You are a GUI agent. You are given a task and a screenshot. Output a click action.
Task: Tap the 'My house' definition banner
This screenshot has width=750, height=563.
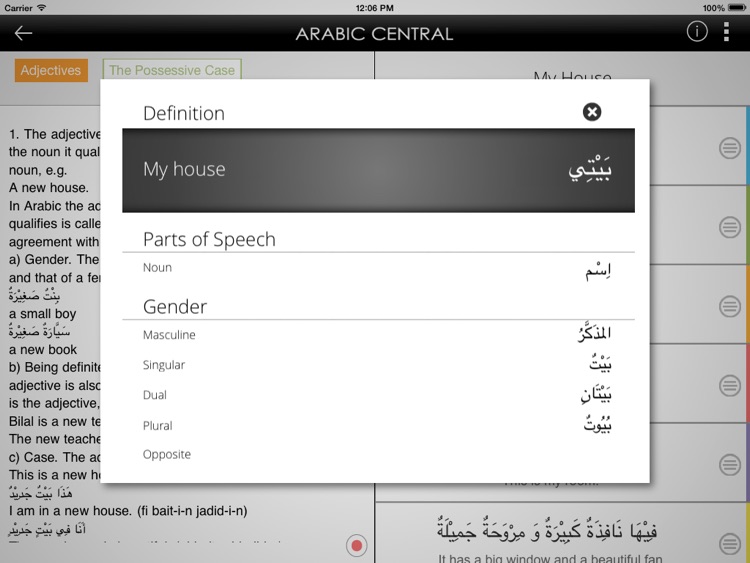coord(378,170)
